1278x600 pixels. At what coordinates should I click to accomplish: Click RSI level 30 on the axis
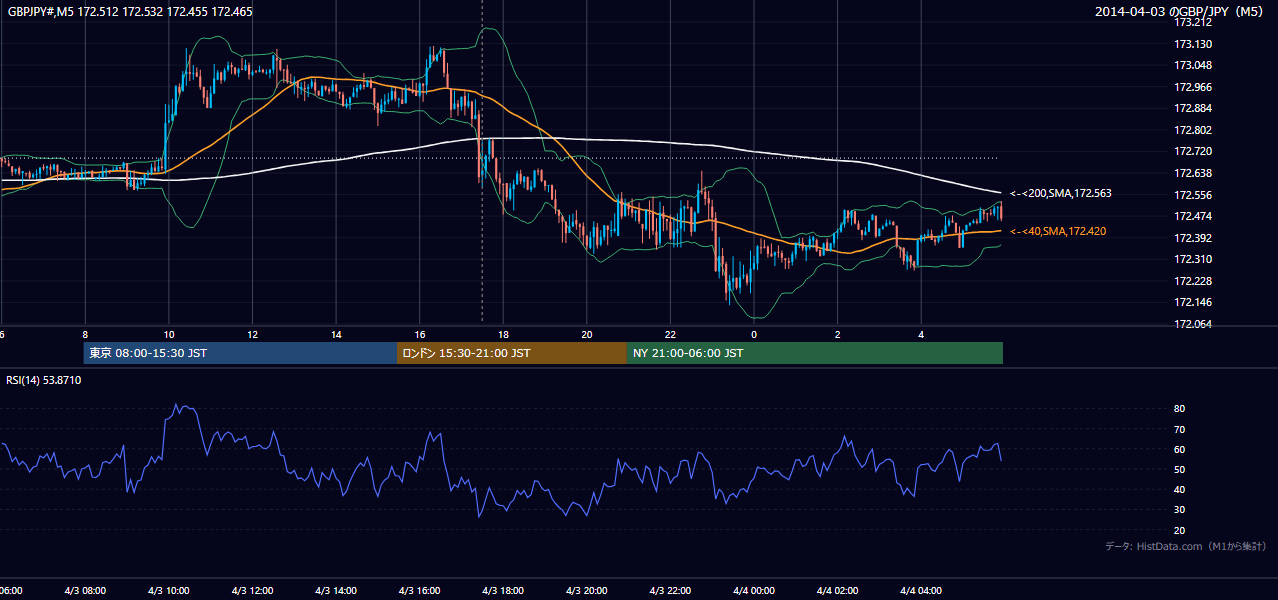pos(1180,509)
